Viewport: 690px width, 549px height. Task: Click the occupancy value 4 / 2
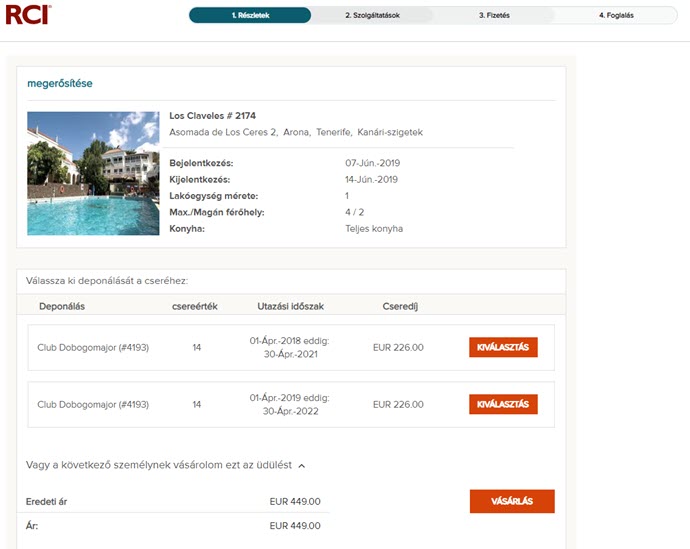[x=354, y=212]
